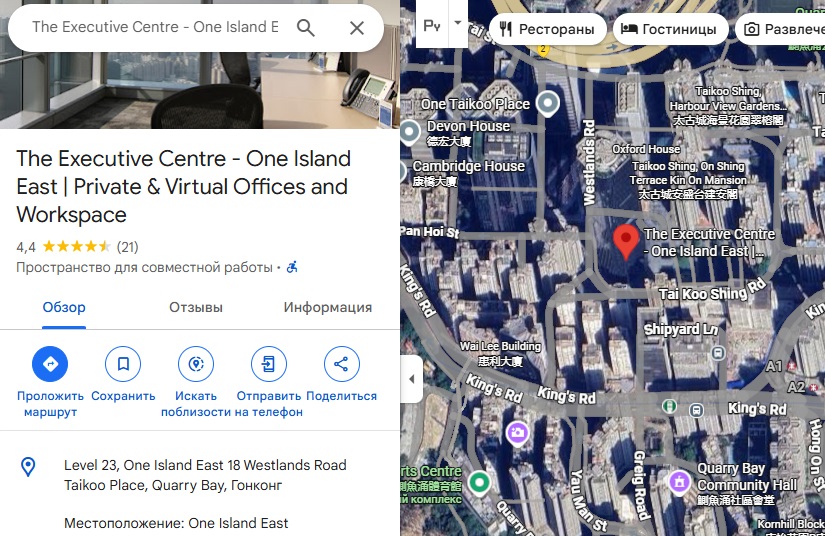825x536 pixels.
Task: Switch to the Информация tab
Action: coord(327,307)
